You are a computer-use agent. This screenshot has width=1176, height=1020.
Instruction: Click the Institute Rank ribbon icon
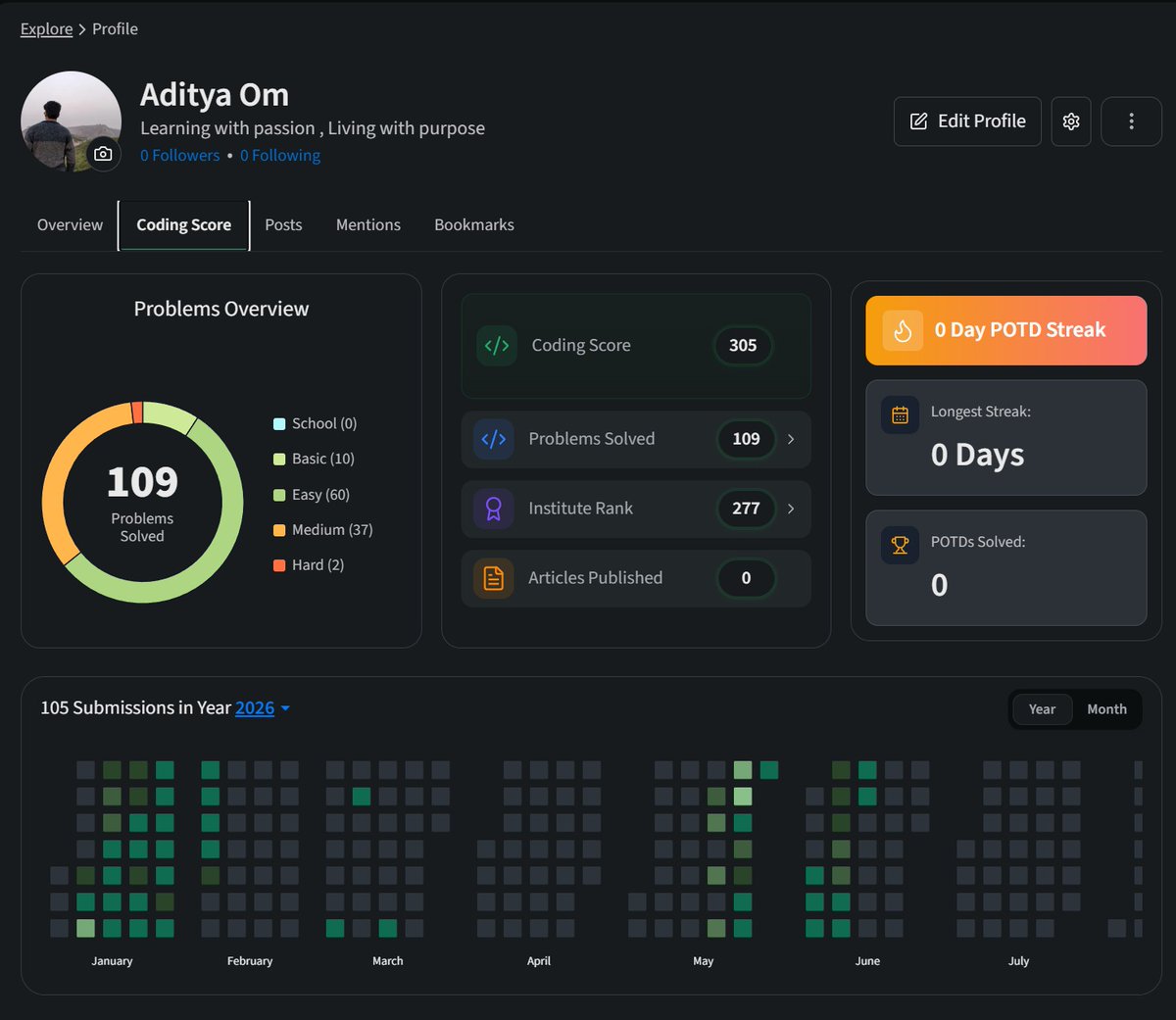point(494,509)
